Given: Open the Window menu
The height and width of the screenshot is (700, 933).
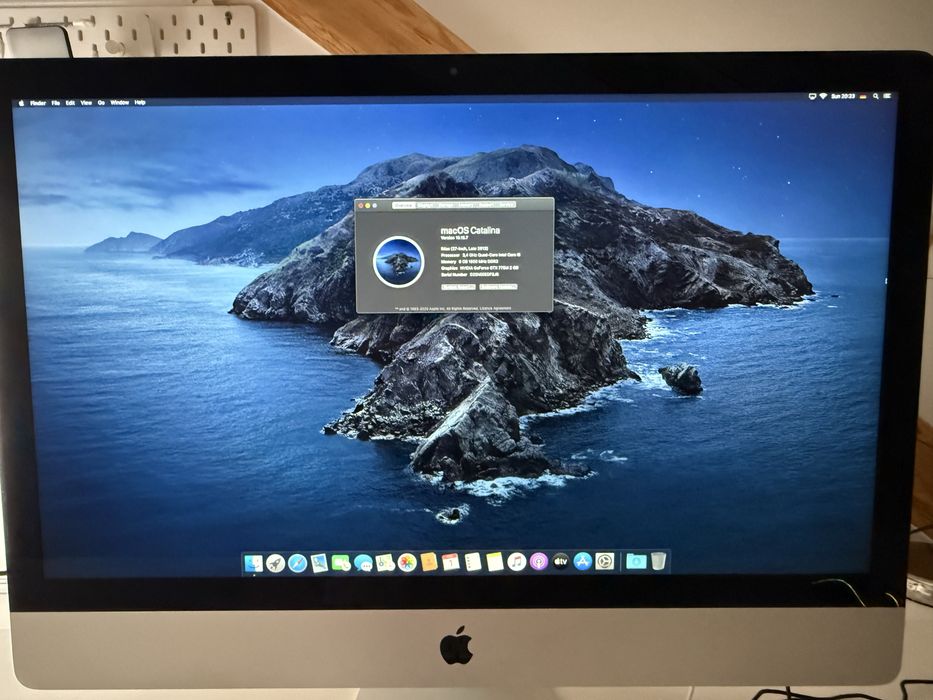Looking at the screenshot, I should point(120,102).
